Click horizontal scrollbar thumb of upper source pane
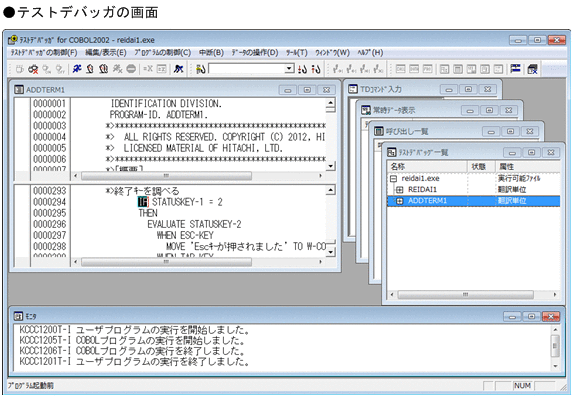This screenshot has height=399, width=575. (166, 176)
